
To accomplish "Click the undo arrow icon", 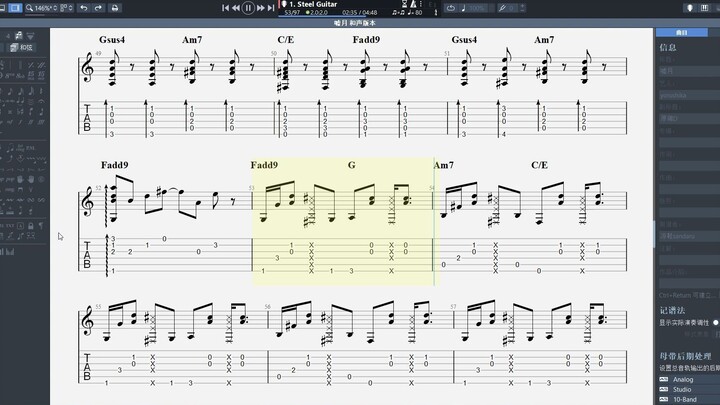I will pyautogui.click(x=82, y=8).
